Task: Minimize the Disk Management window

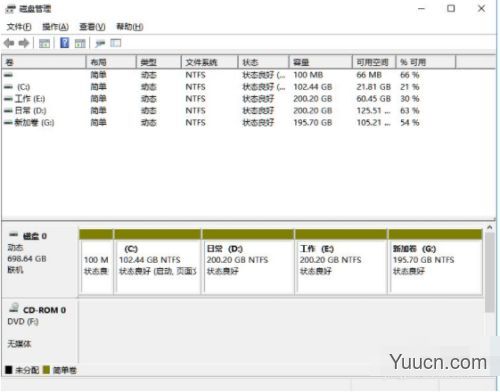Action: 422,9
